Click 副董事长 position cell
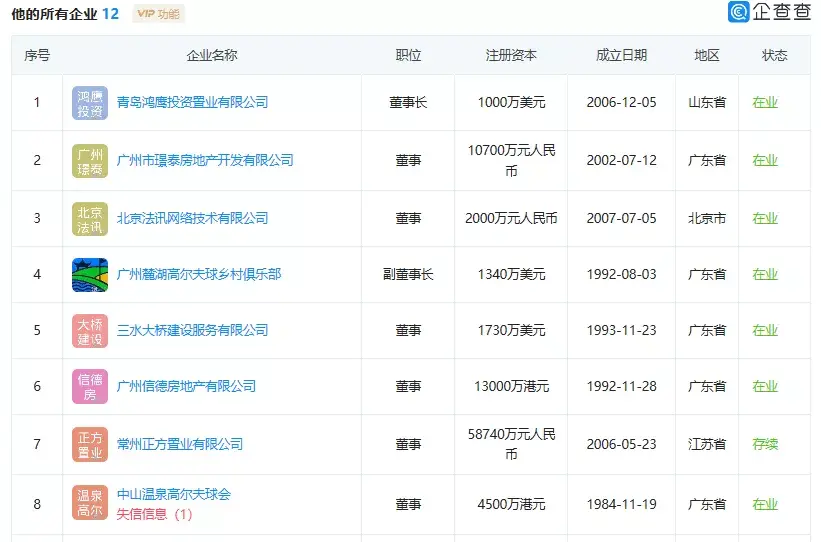This screenshot has width=821, height=542. click(x=408, y=274)
